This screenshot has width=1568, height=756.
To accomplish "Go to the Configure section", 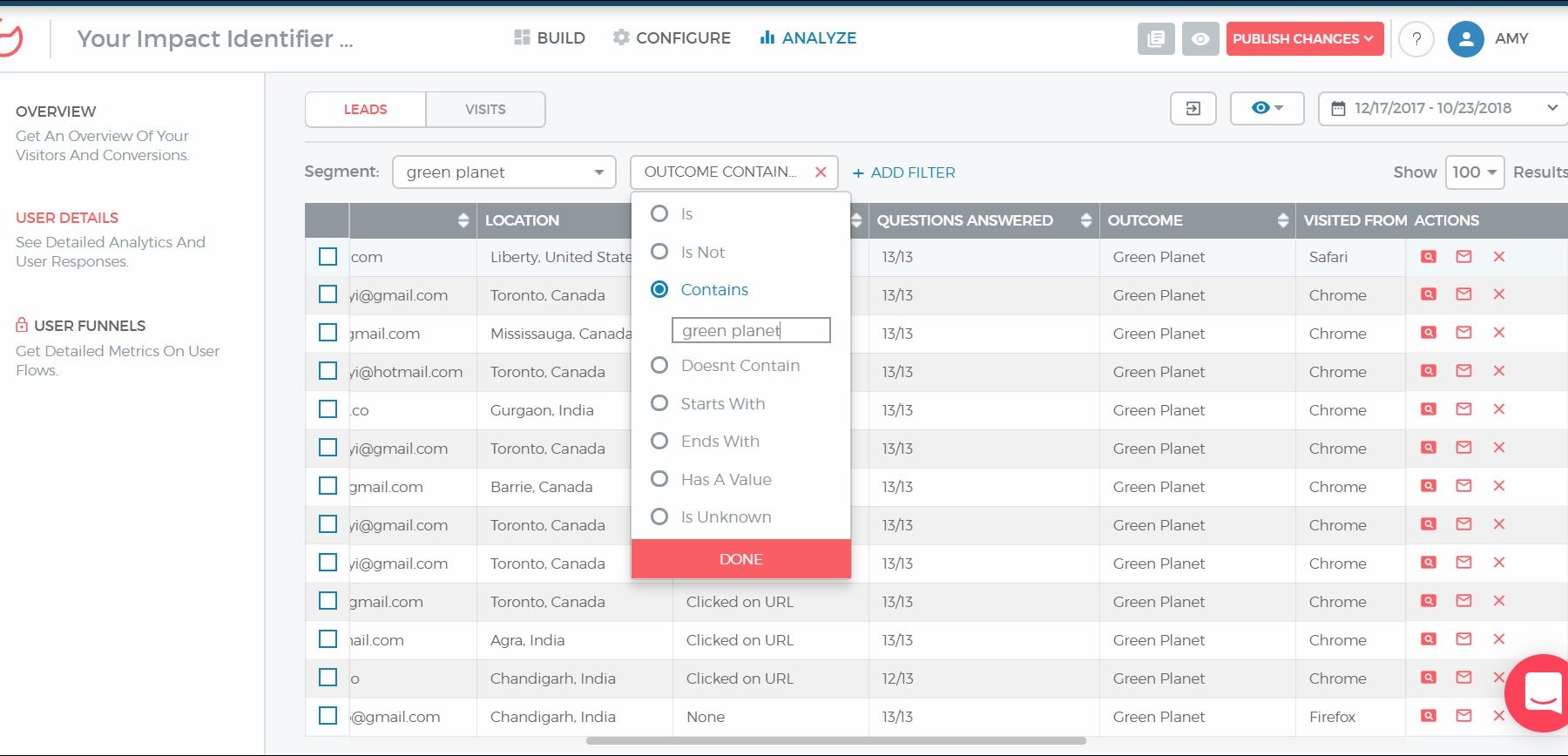I will pos(672,38).
